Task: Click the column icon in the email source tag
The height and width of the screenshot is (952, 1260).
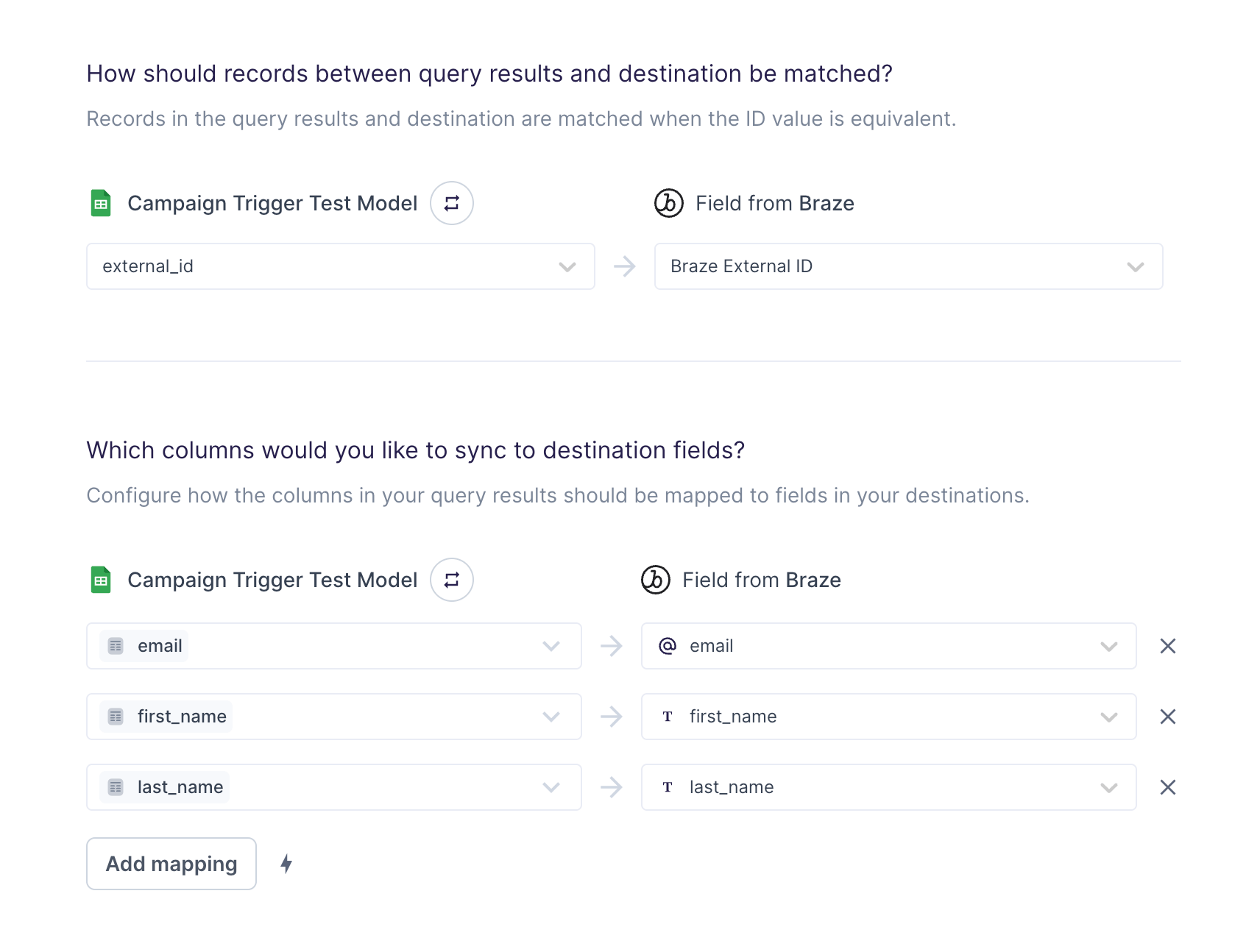Action: click(x=116, y=646)
